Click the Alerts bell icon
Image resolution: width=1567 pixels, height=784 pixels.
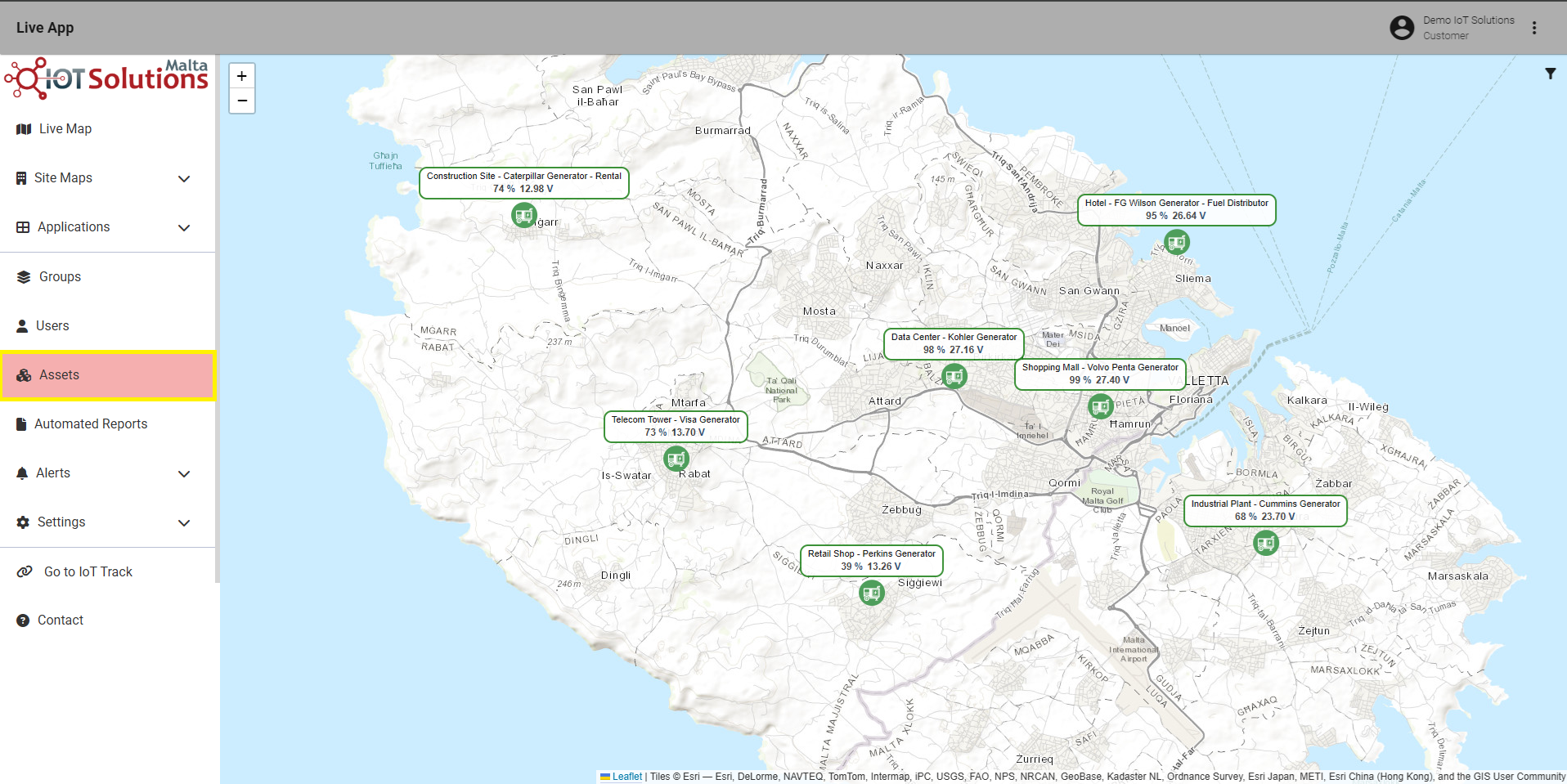(22, 473)
